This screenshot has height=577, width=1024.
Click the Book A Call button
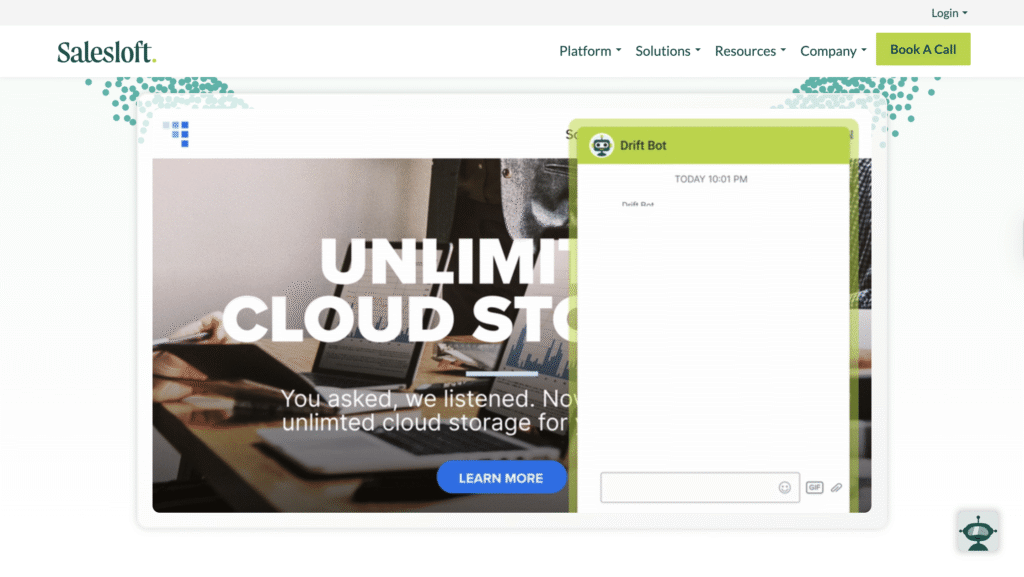tap(923, 50)
